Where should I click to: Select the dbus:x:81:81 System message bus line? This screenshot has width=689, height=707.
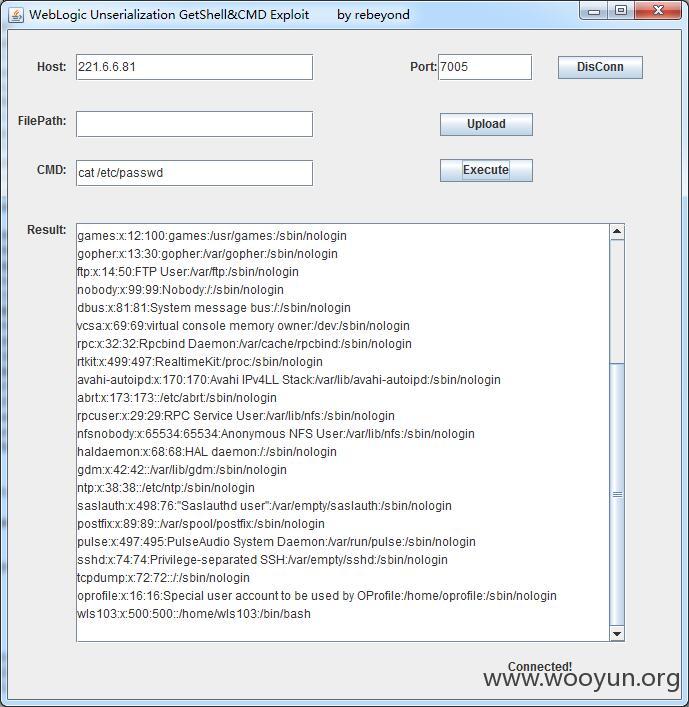(x=214, y=308)
